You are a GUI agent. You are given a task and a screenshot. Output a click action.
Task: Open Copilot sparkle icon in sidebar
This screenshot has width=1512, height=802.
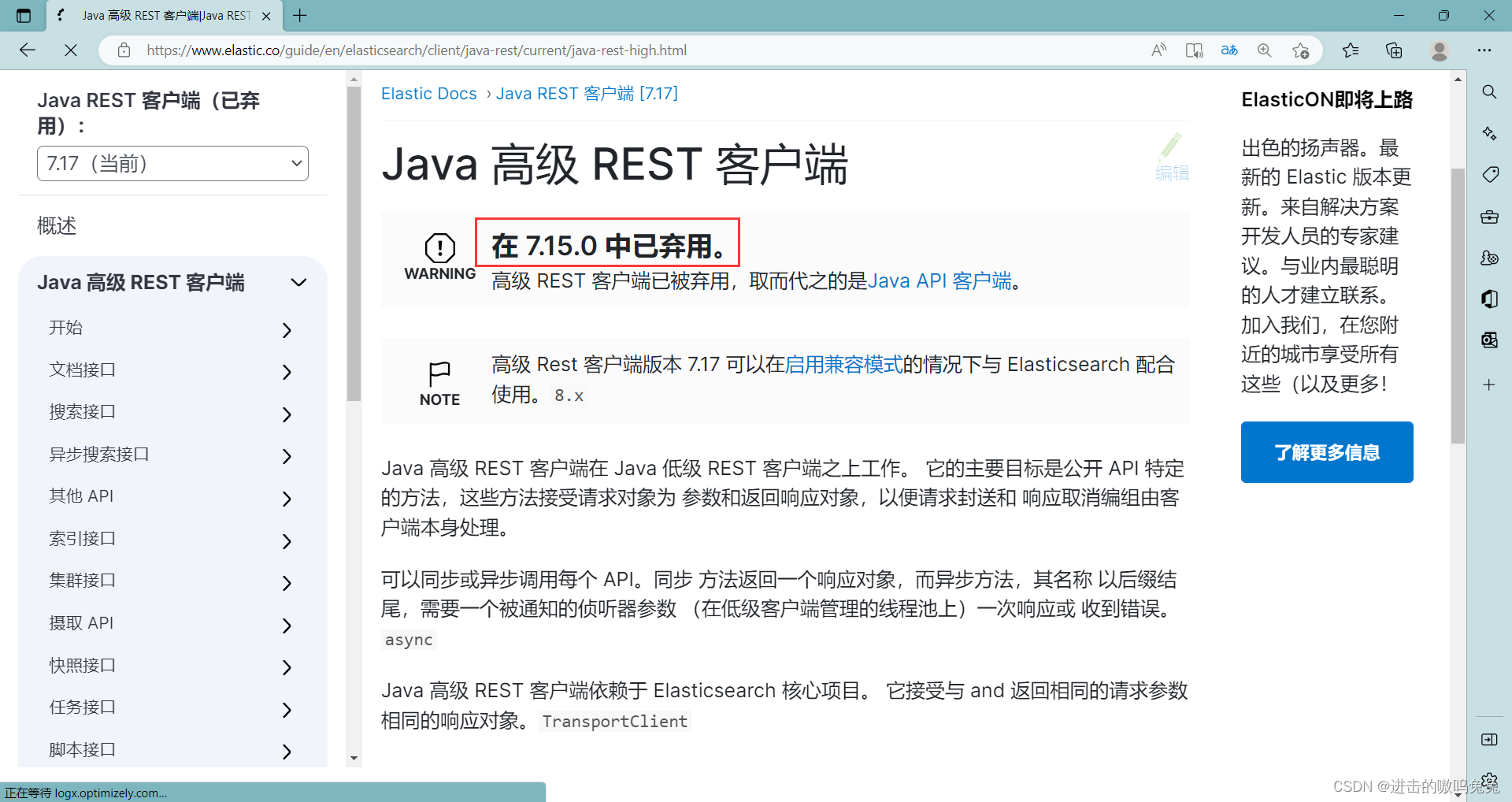pos(1489,132)
